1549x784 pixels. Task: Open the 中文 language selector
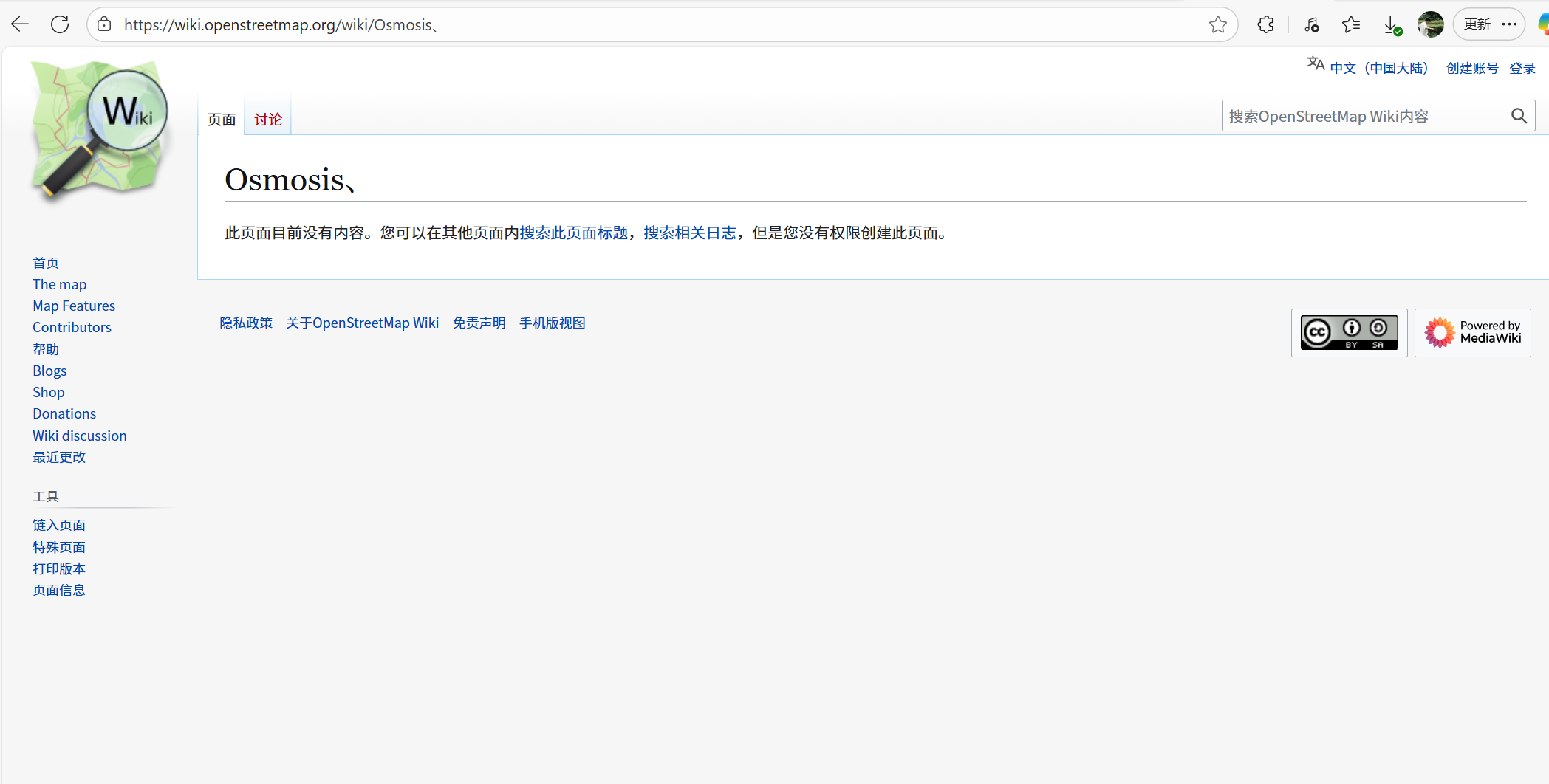tap(1378, 68)
